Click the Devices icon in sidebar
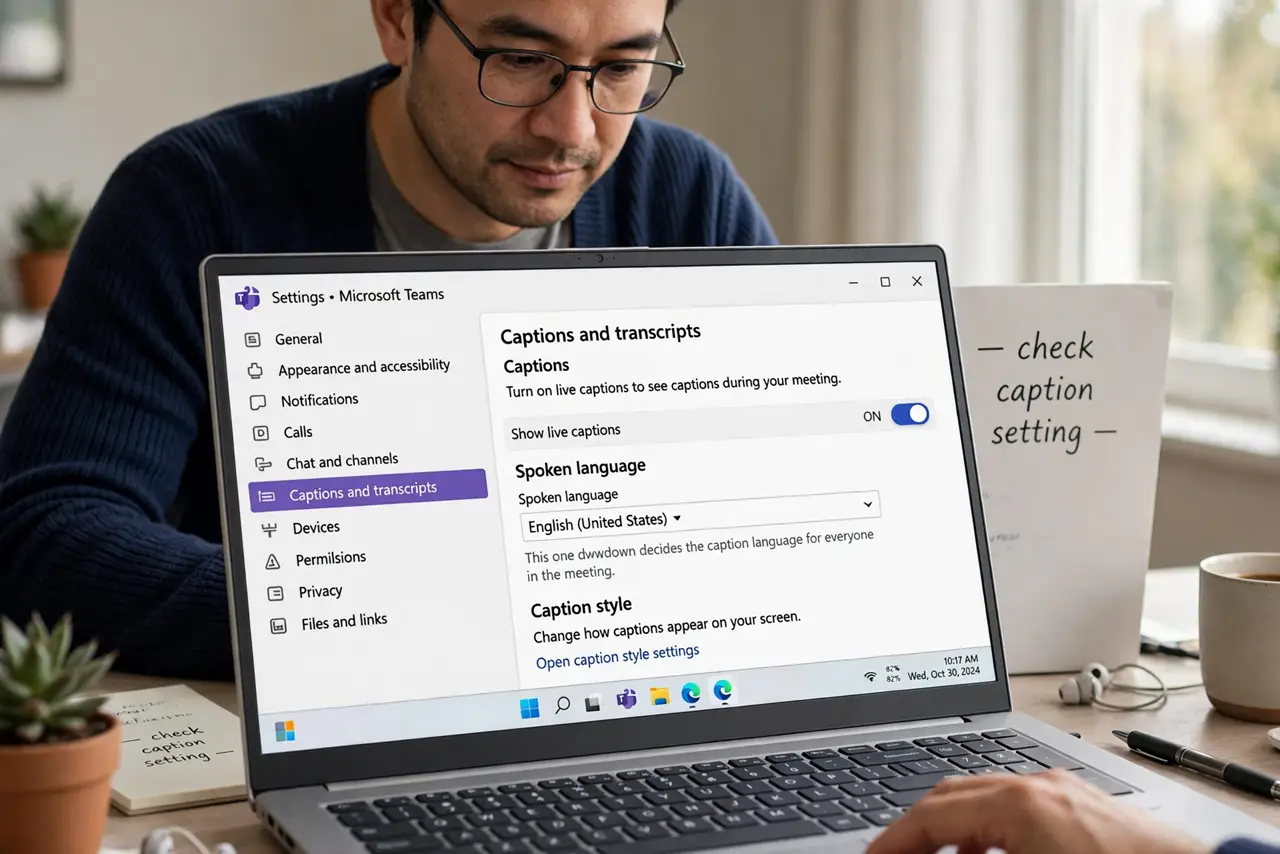This screenshot has height=854, width=1280. coord(269,529)
